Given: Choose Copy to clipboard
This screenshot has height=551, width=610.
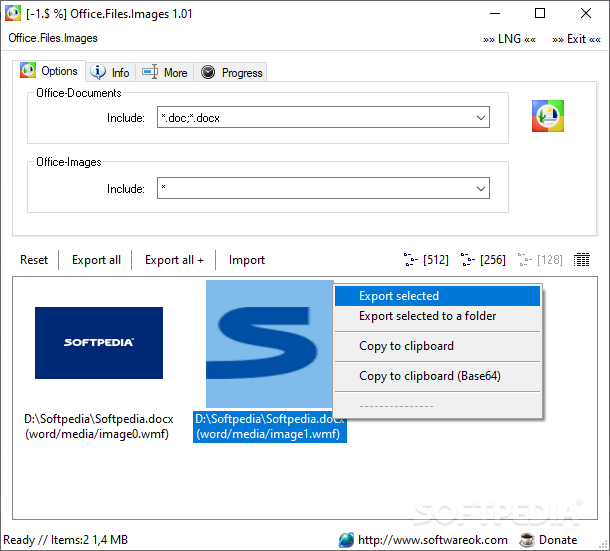Looking at the screenshot, I should click(437, 346).
